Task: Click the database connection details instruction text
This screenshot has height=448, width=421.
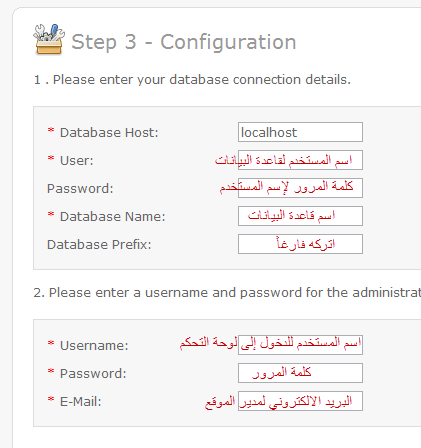Action: pyautogui.click(x=192, y=80)
